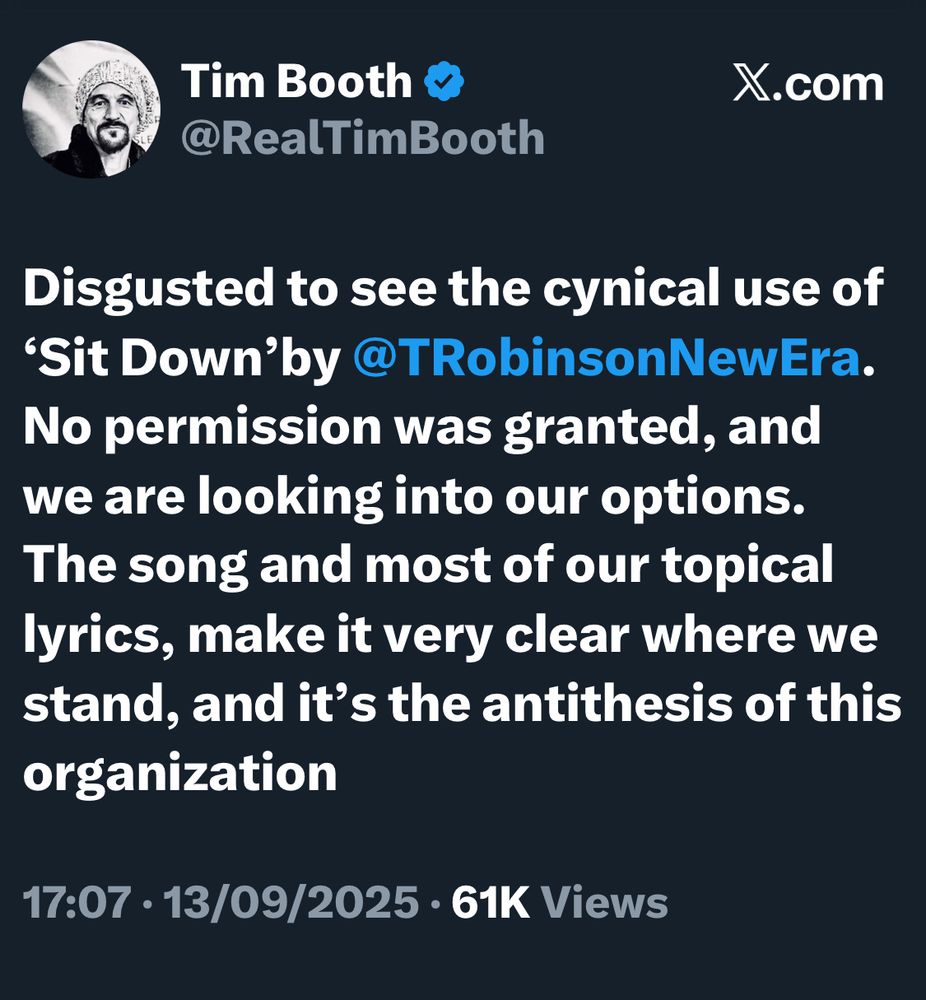
Task: Open Tim Booth's profile picture
Action: pyautogui.click(x=91, y=109)
